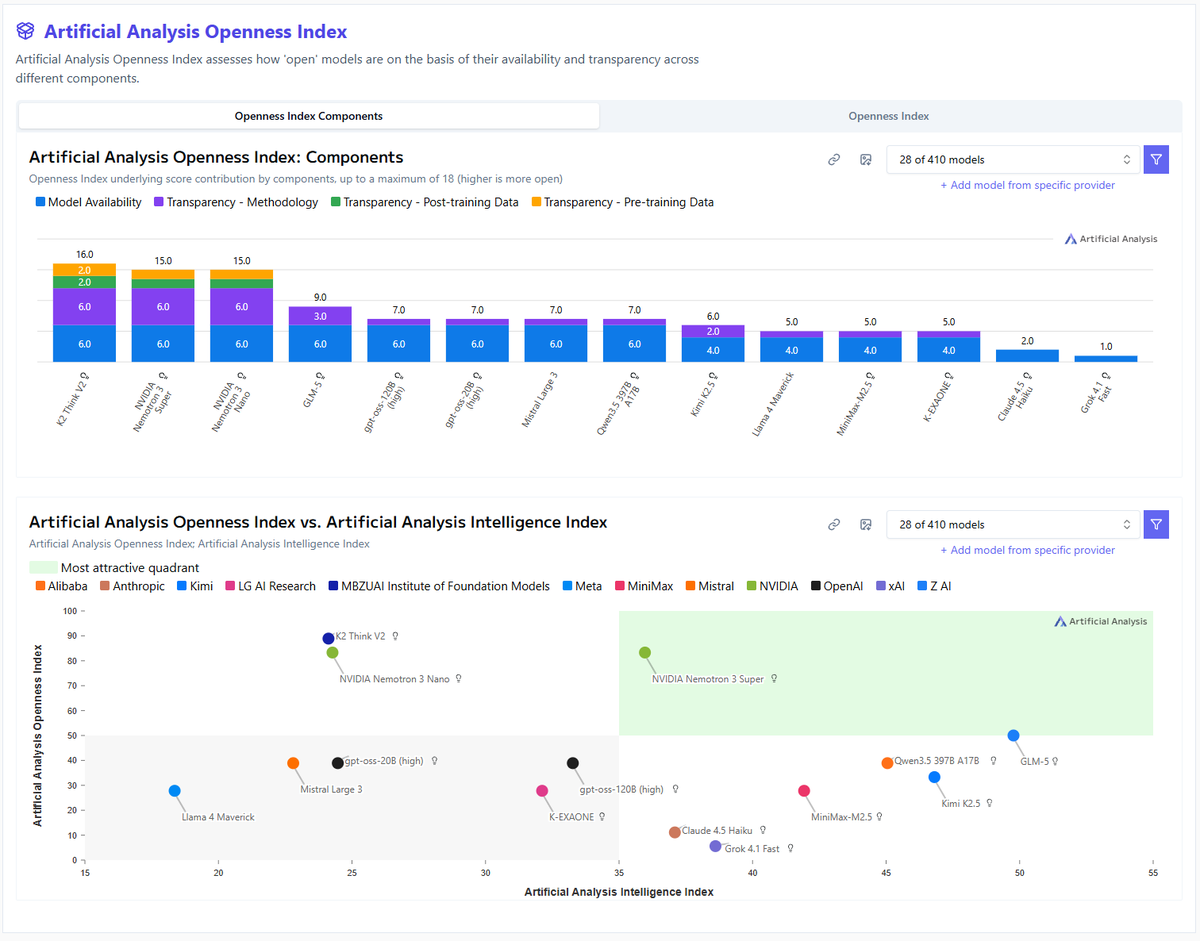Toggle Transparency - Post-training Data legend series
The width and height of the screenshot is (1200, 941).
coord(424,202)
